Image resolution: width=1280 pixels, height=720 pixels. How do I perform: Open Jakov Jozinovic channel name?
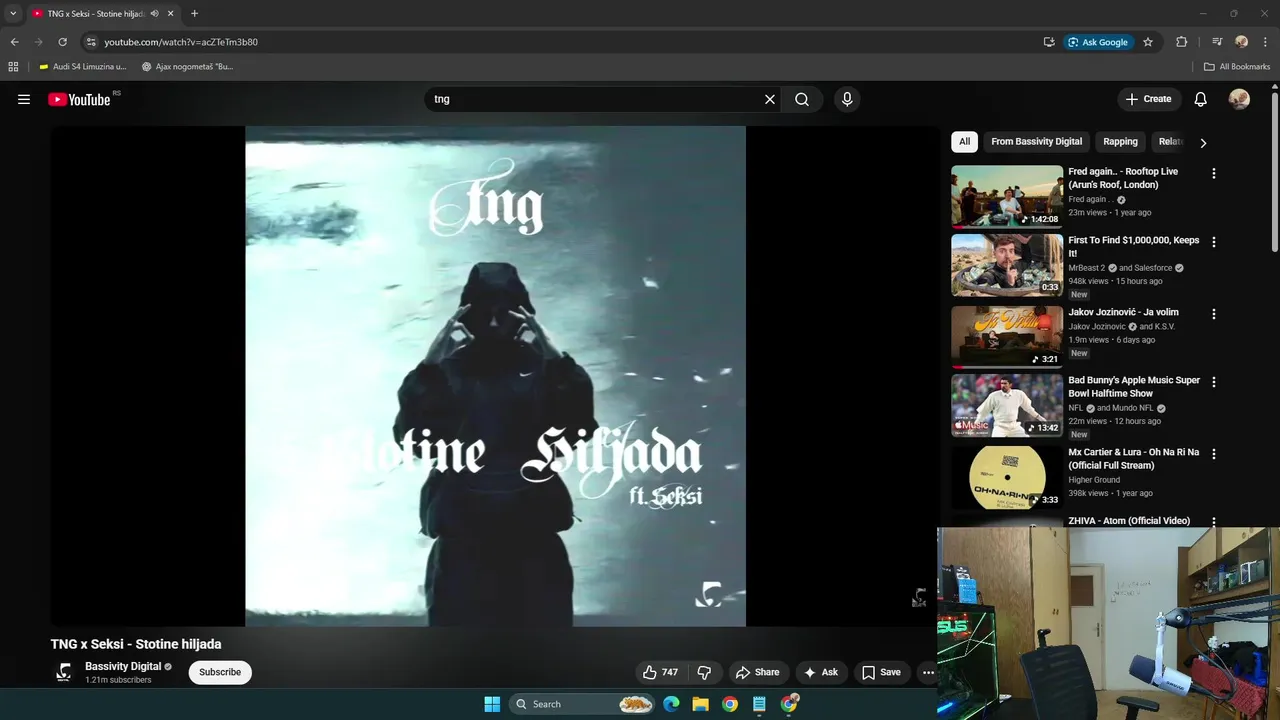pos(1097,326)
